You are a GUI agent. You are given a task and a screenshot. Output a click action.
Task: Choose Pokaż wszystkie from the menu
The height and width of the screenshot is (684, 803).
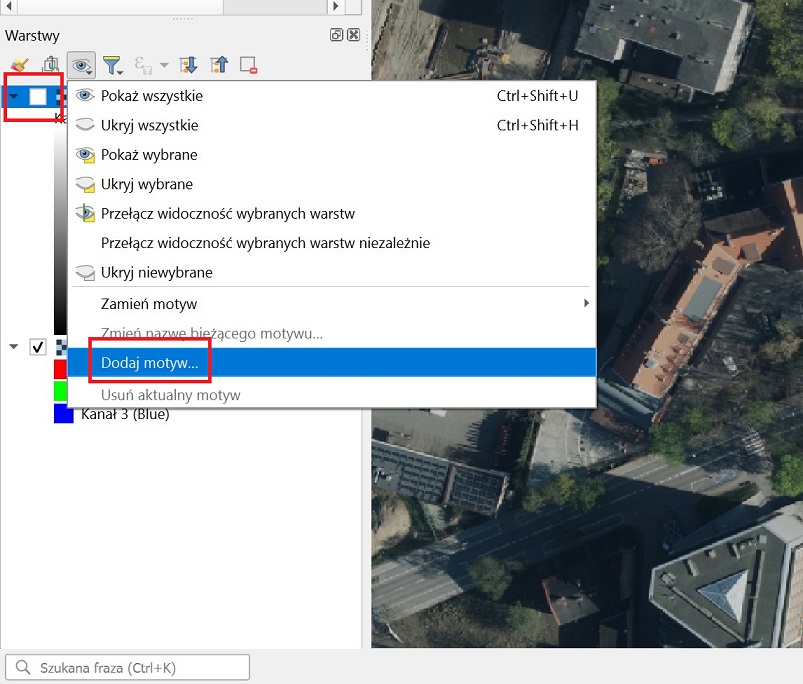click(x=332, y=96)
